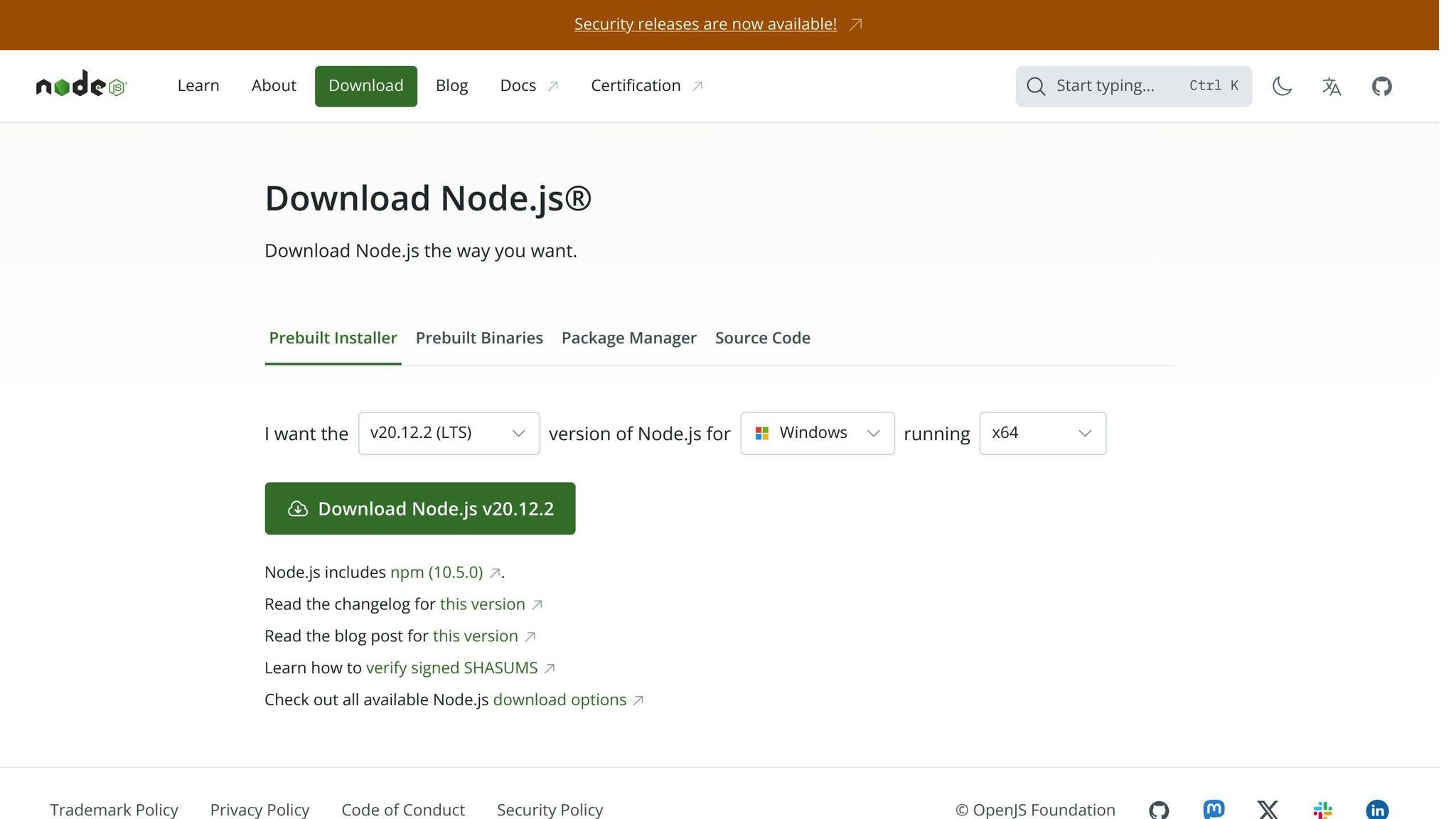Screen dimensions: 1456x819
Task: Open the Security releases announcement banner
Action: [705, 23]
